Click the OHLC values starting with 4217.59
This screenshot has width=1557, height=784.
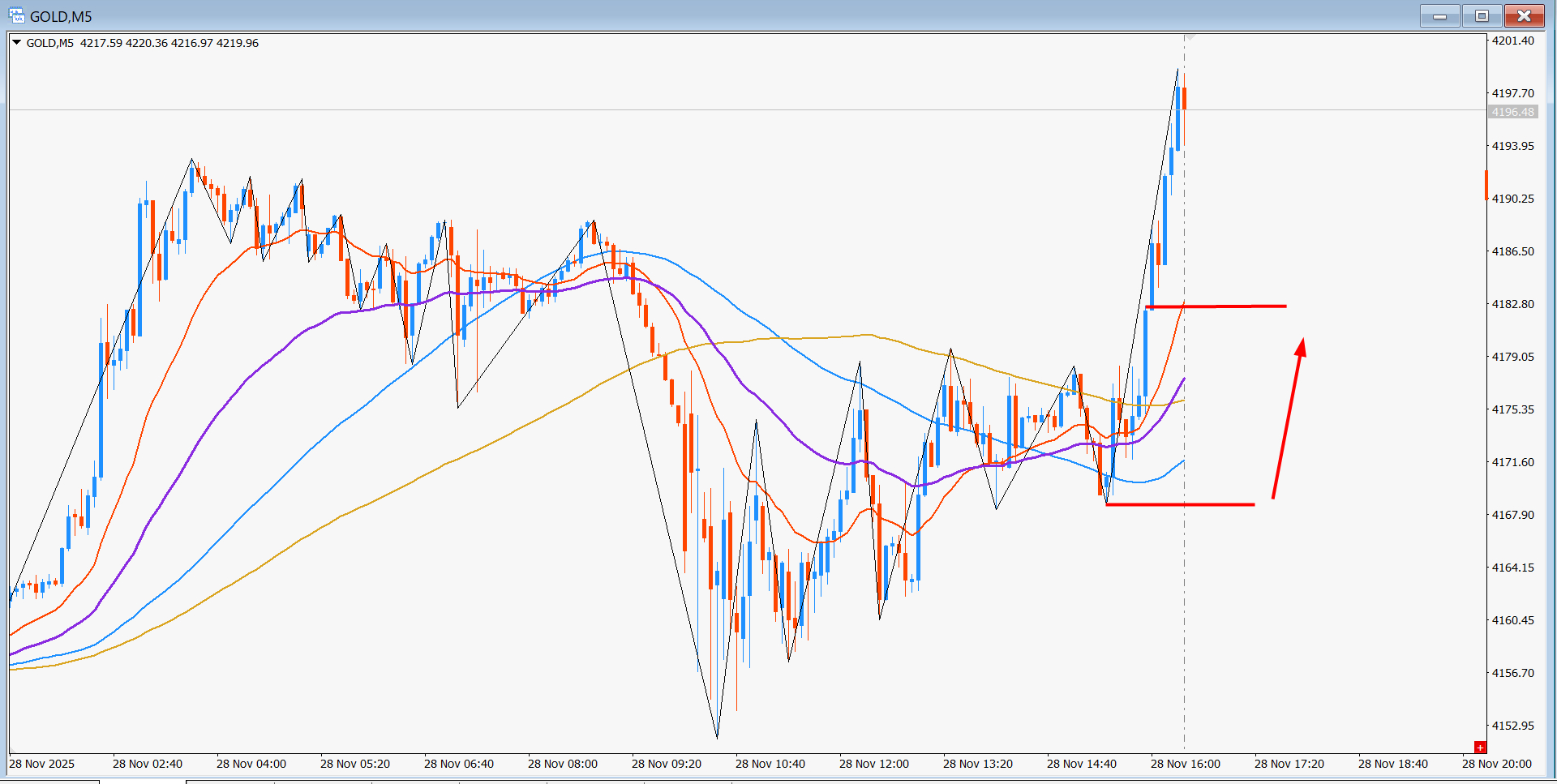click(x=169, y=43)
